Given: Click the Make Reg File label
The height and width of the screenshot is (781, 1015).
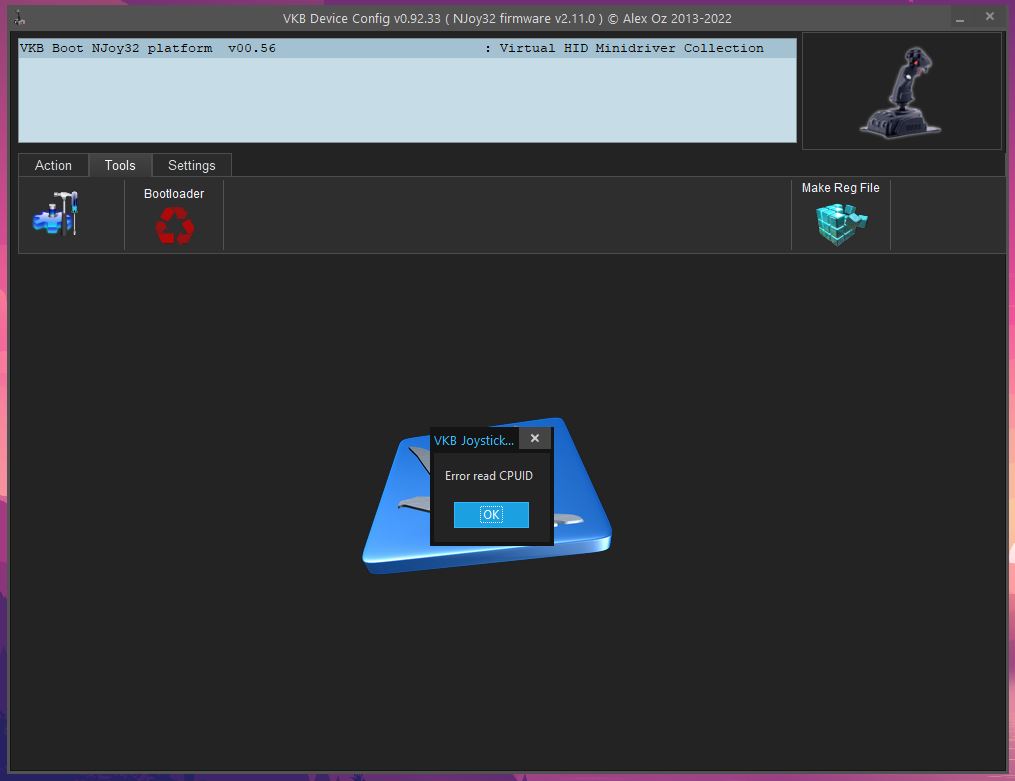Looking at the screenshot, I should 840,188.
